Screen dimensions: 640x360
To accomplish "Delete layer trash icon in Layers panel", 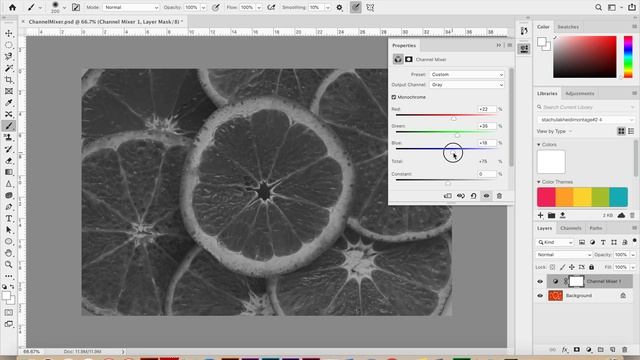I will [x=624, y=350].
